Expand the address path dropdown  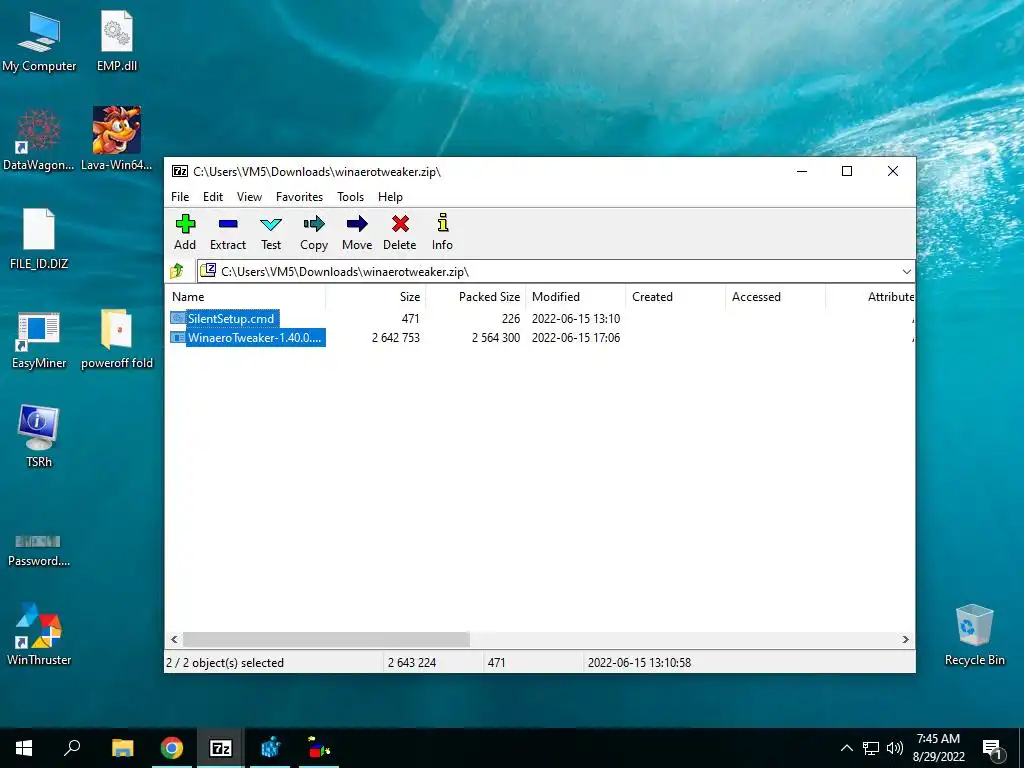[906, 272]
